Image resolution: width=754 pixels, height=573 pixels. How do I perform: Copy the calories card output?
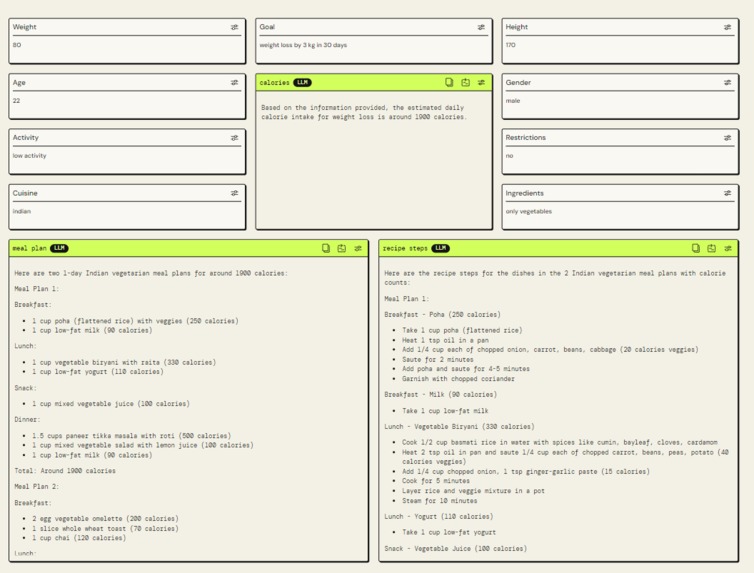click(x=449, y=83)
